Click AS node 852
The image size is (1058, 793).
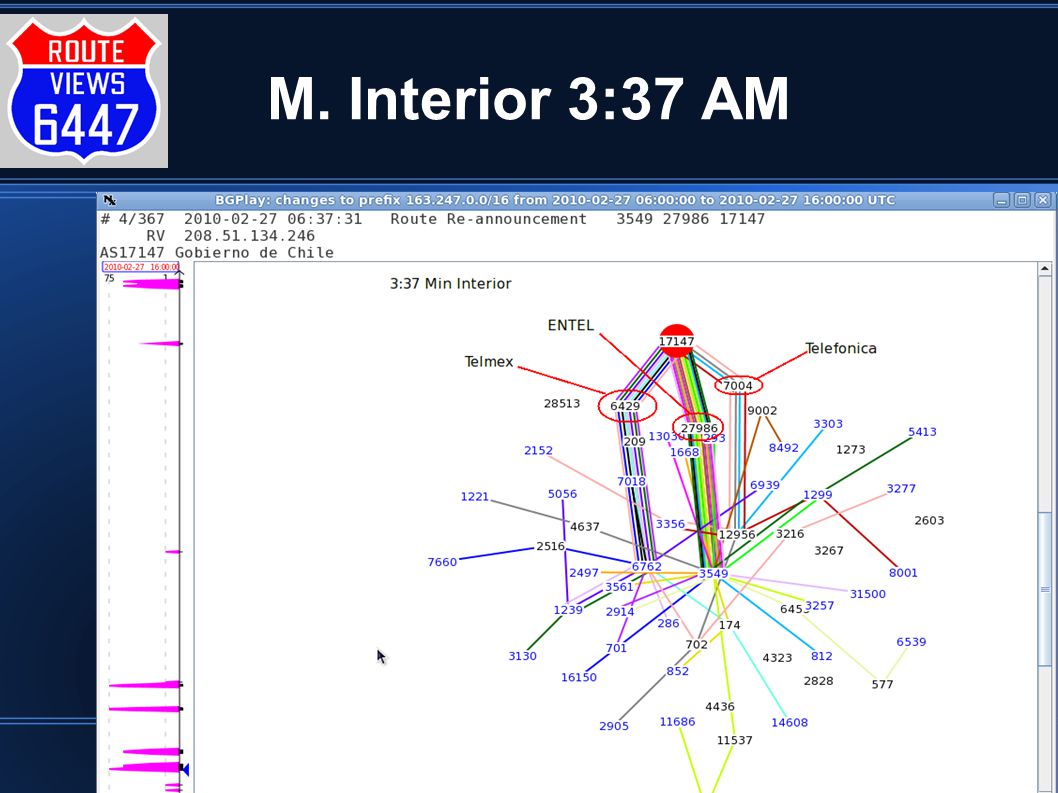coord(677,671)
